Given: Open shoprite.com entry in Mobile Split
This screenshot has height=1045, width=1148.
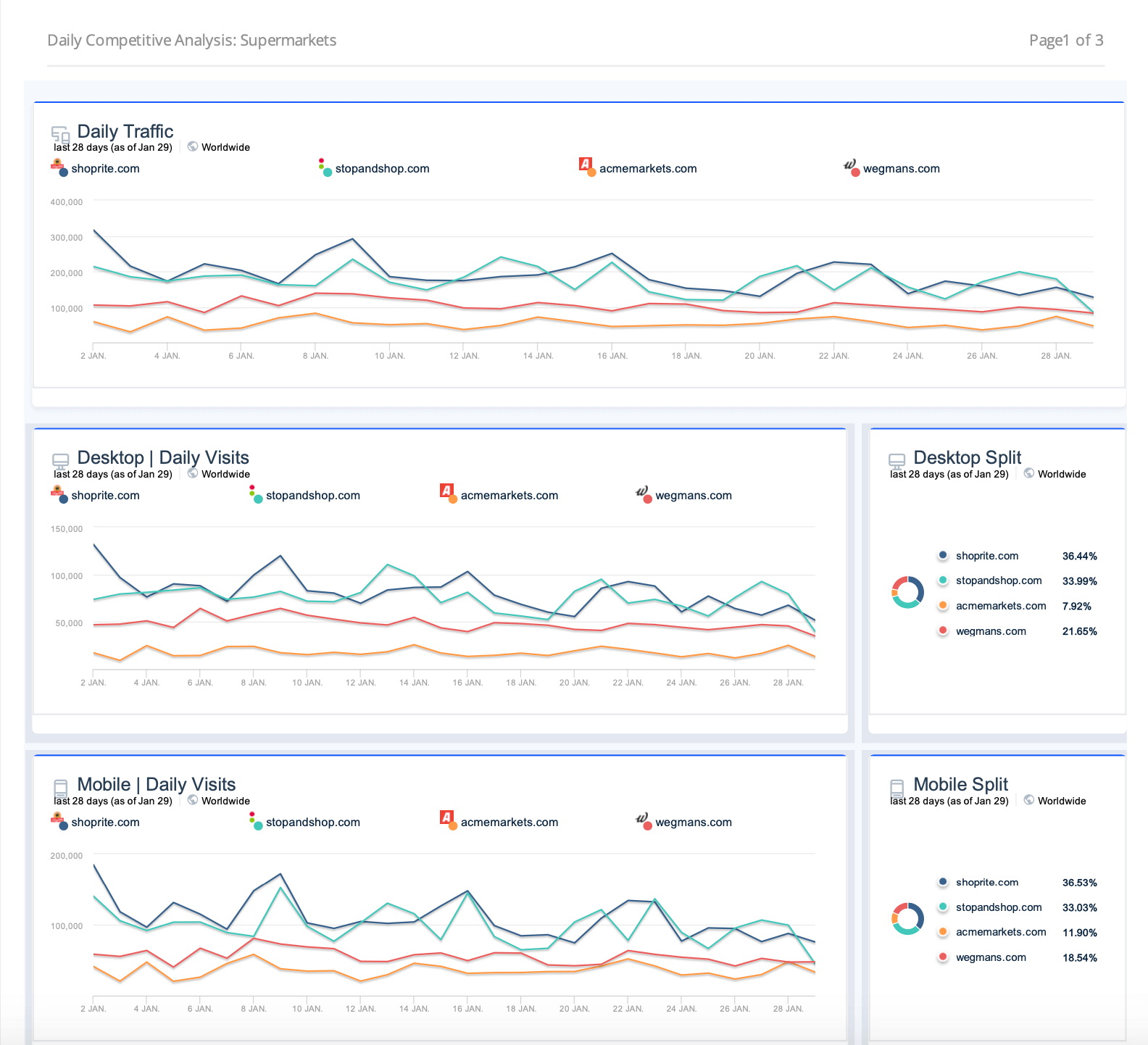Looking at the screenshot, I should point(986,882).
